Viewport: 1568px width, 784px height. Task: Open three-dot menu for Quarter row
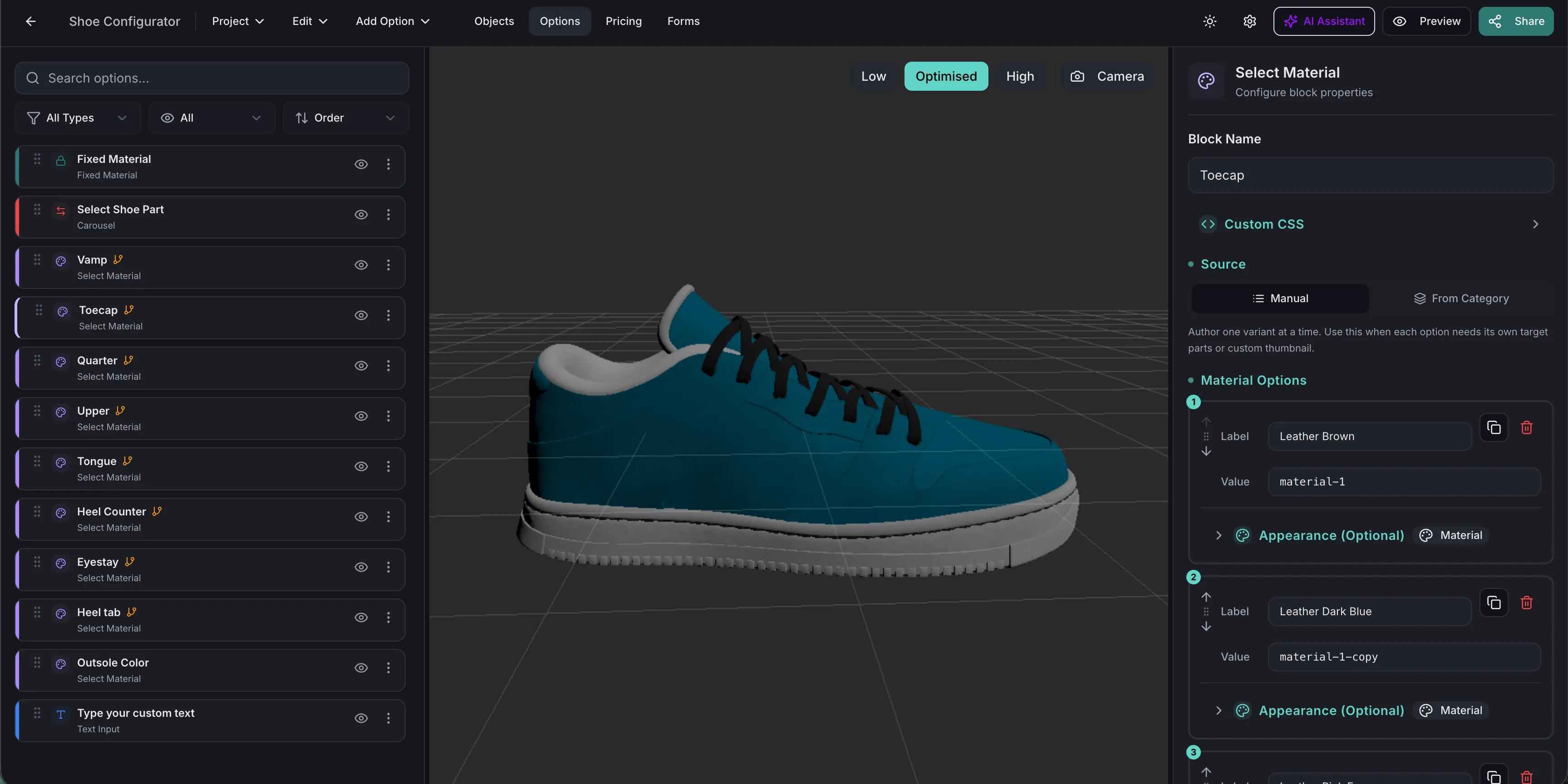388,366
